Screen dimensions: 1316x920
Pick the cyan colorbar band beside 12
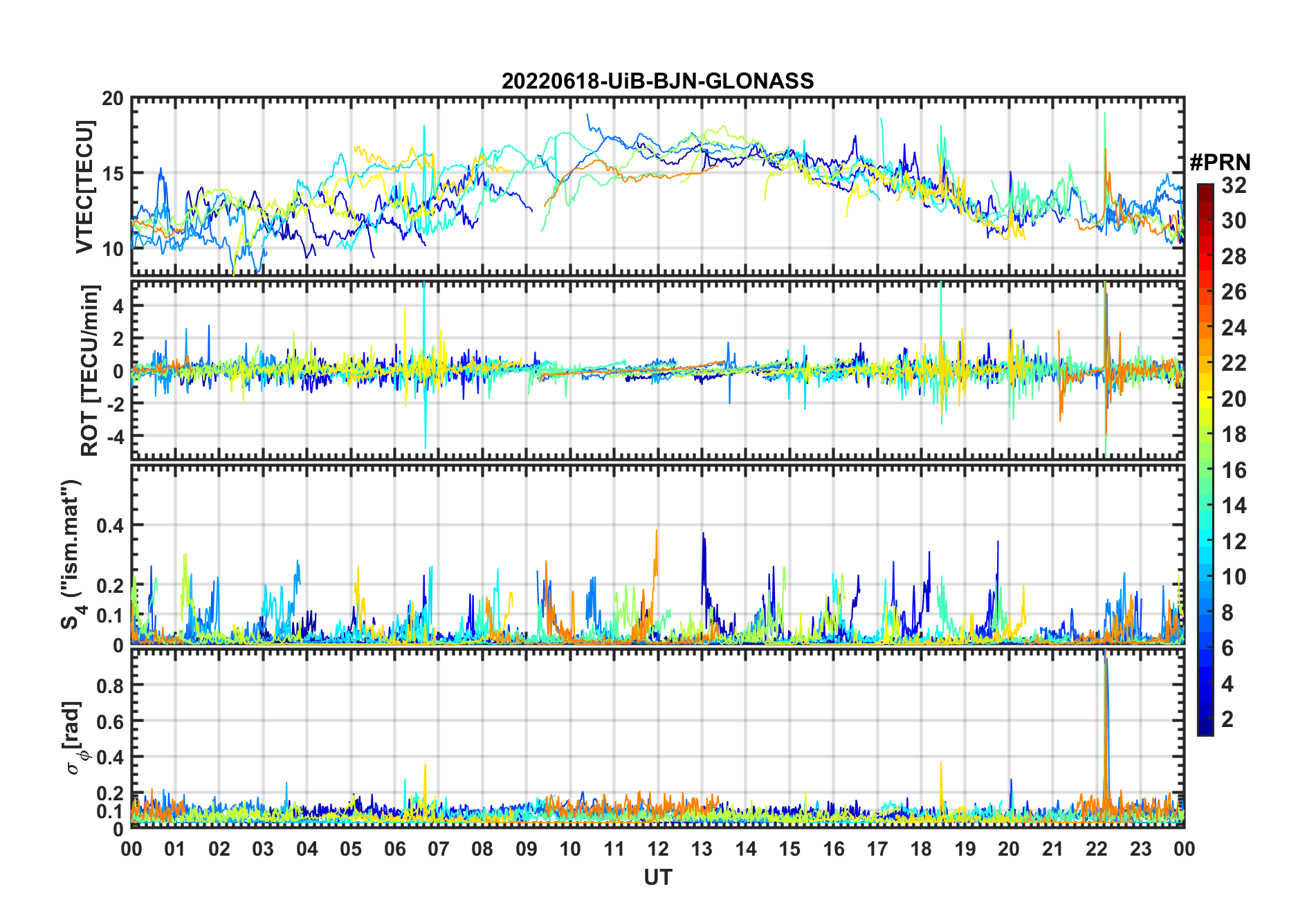(x=1205, y=541)
